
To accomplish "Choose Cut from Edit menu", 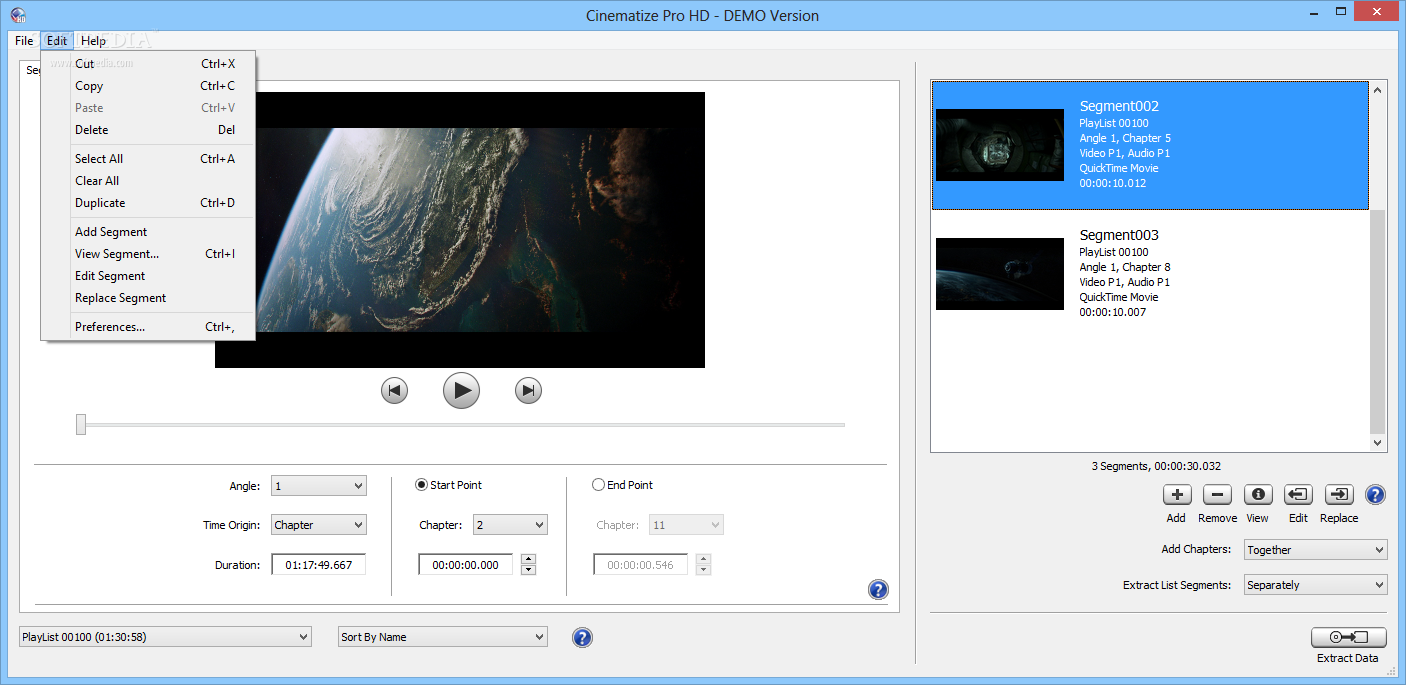I will pos(148,64).
